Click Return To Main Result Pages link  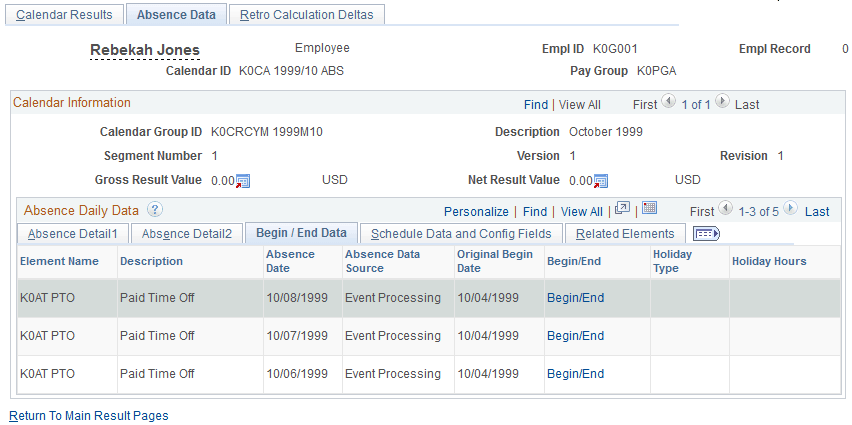point(89,415)
